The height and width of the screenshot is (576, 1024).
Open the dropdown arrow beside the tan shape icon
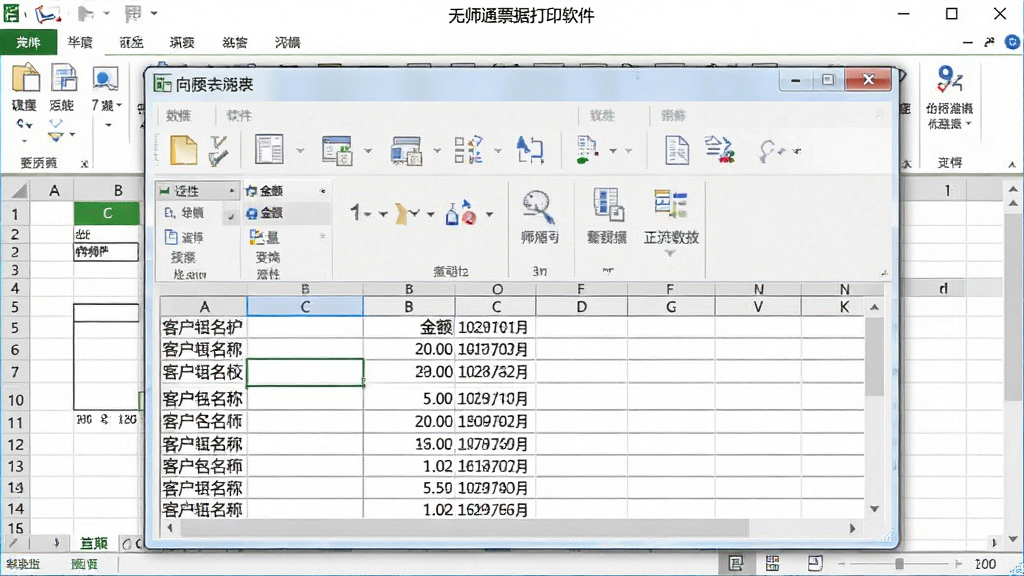(x=430, y=214)
